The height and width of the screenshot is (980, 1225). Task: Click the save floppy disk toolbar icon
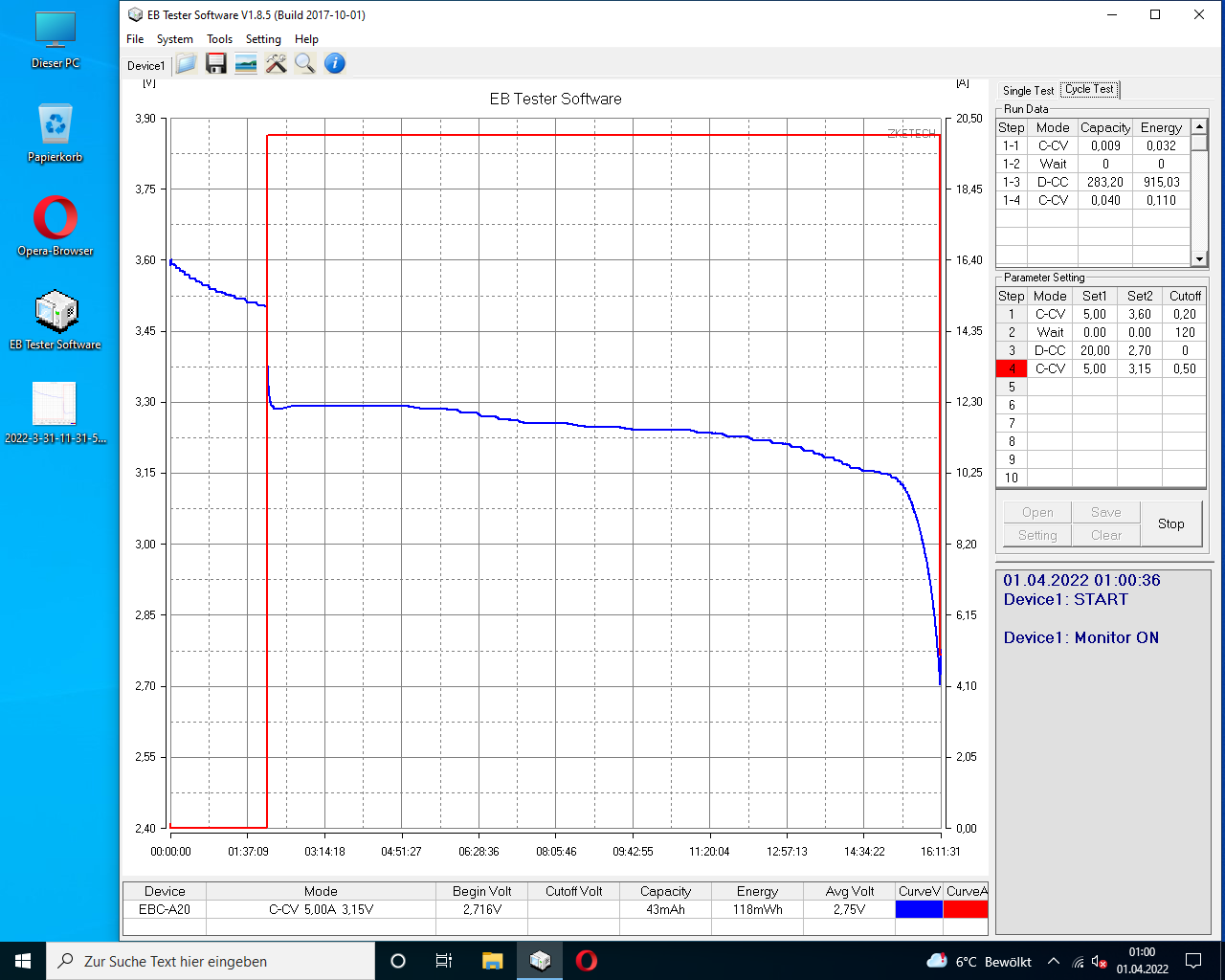216,64
